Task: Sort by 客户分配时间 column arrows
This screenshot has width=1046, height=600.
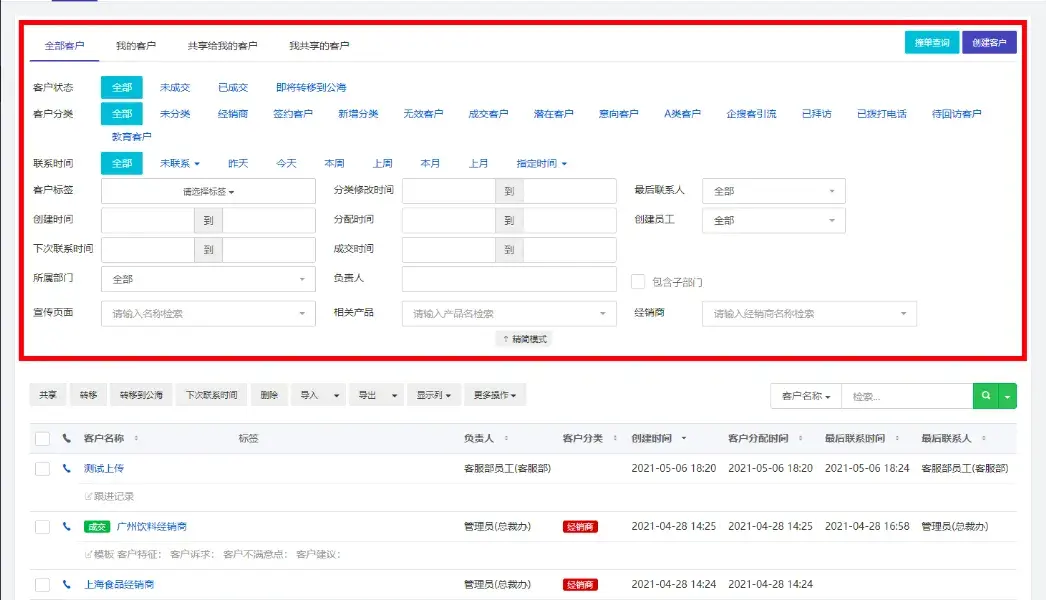Action: tap(801, 438)
